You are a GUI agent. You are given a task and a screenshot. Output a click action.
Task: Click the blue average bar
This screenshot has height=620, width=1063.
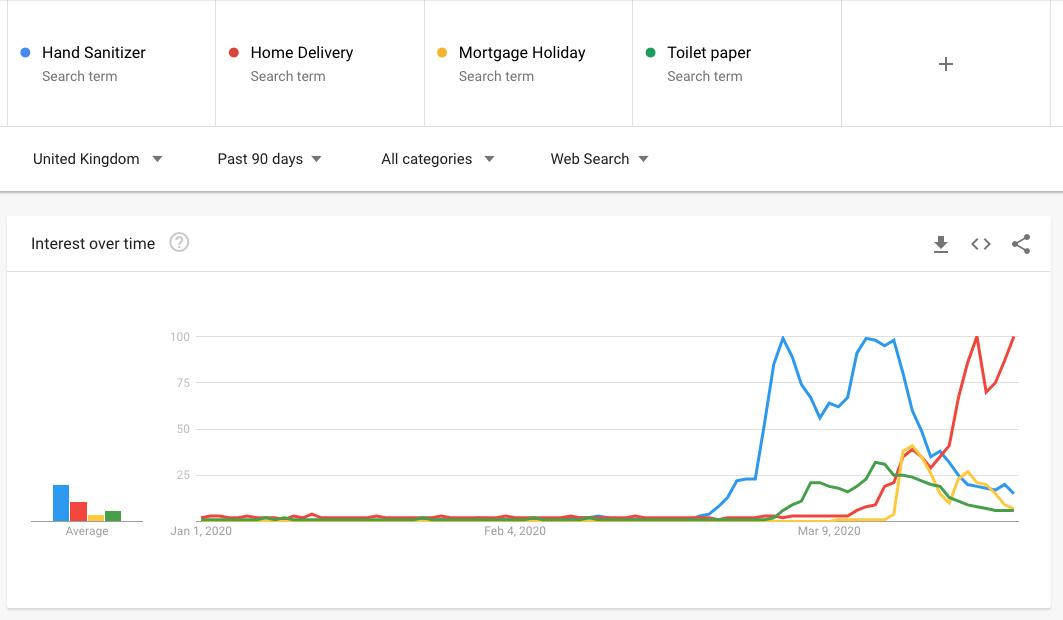pos(61,503)
